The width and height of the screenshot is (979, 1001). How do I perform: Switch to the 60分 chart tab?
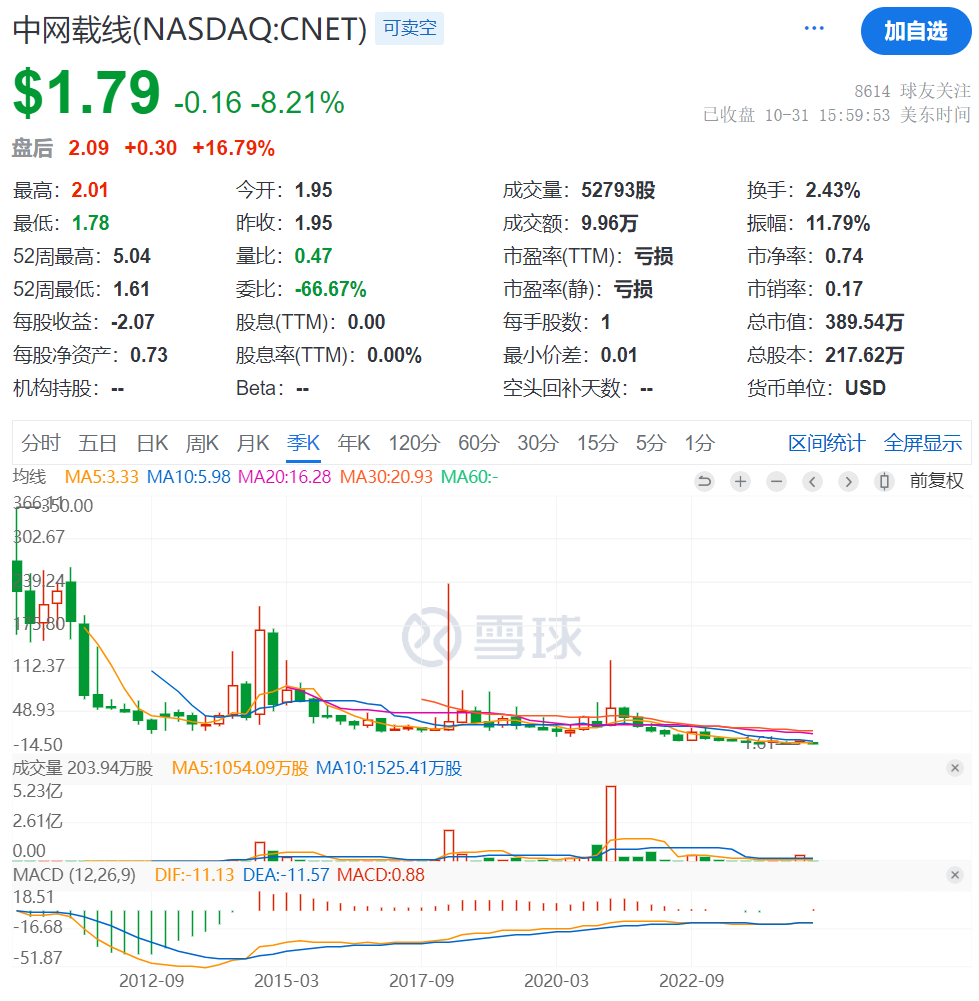pyautogui.click(x=479, y=442)
